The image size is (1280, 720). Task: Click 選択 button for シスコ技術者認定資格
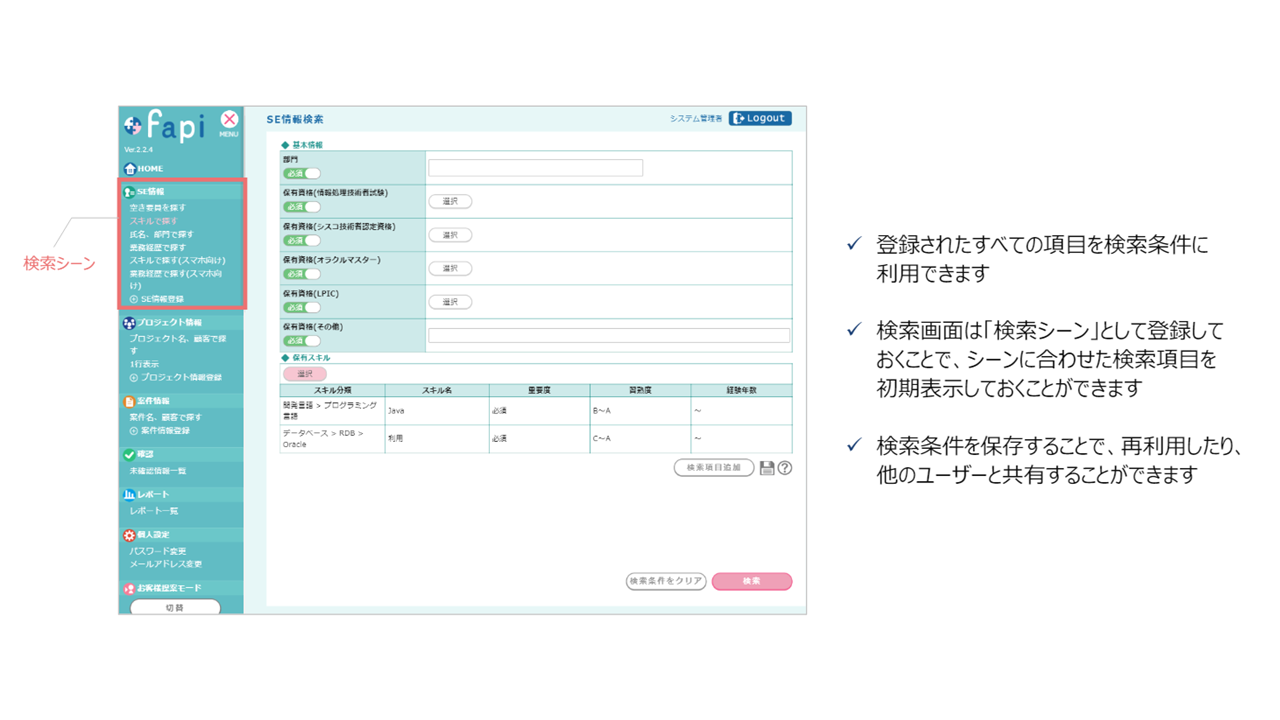tap(450, 235)
